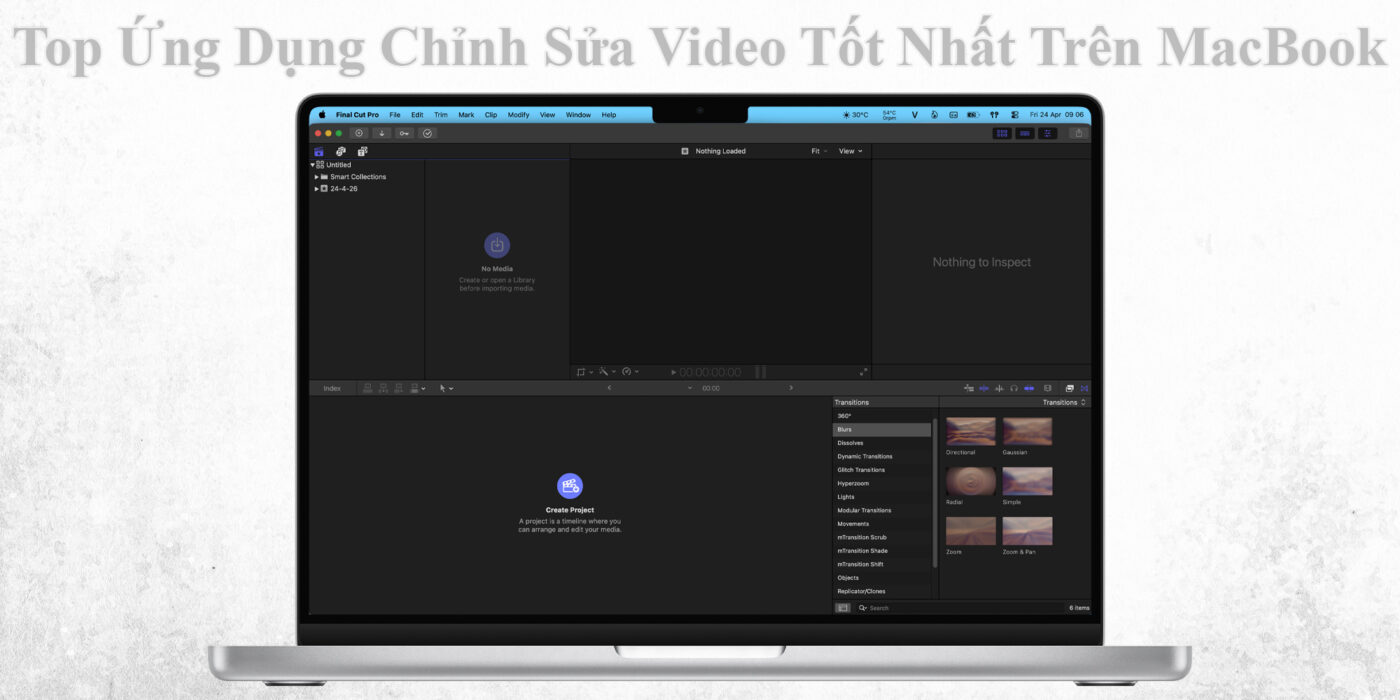The height and width of the screenshot is (700, 1400).
Task: Open the timeline history dropdown chevron
Action: coord(690,388)
